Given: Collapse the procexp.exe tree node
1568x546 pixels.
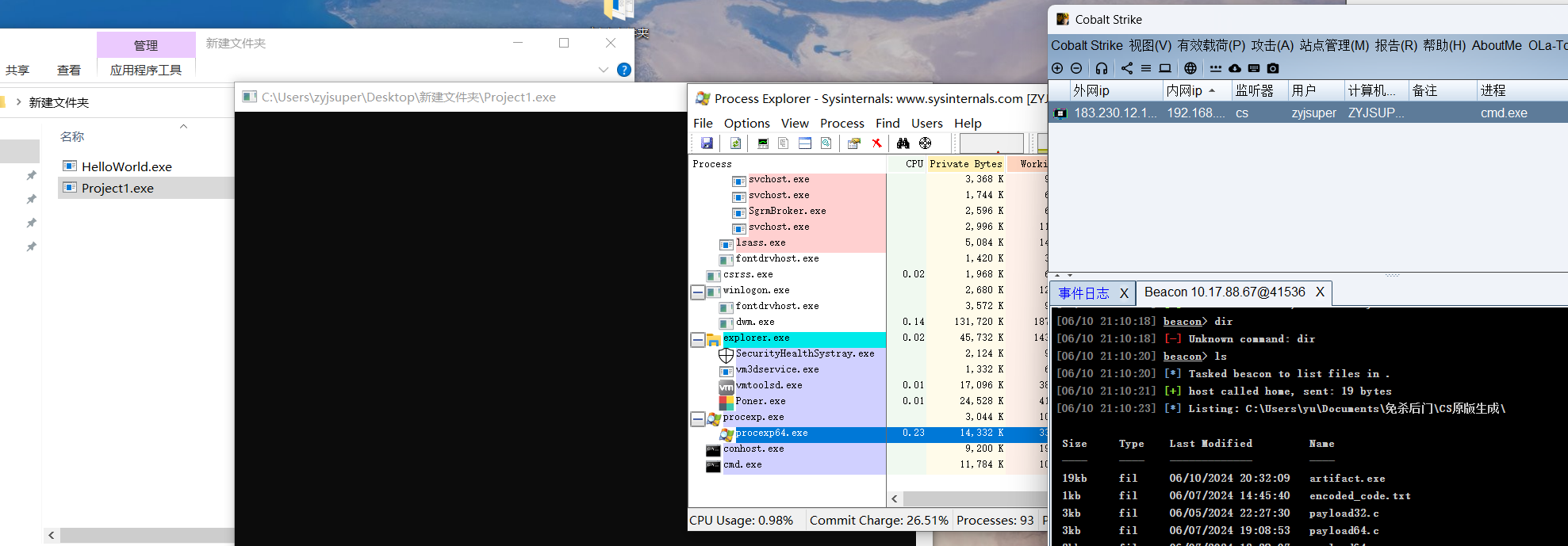Looking at the screenshot, I should pyautogui.click(x=697, y=418).
